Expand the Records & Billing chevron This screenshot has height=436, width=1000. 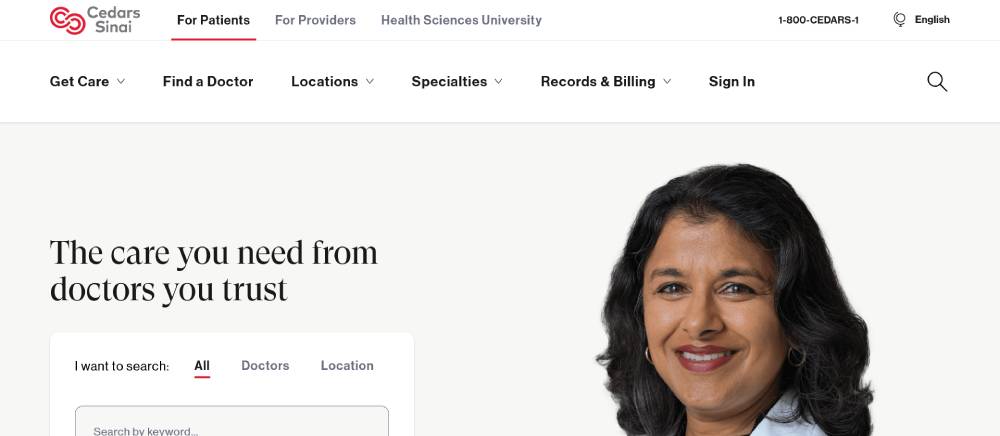pyautogui.click(x=666, y=82)
